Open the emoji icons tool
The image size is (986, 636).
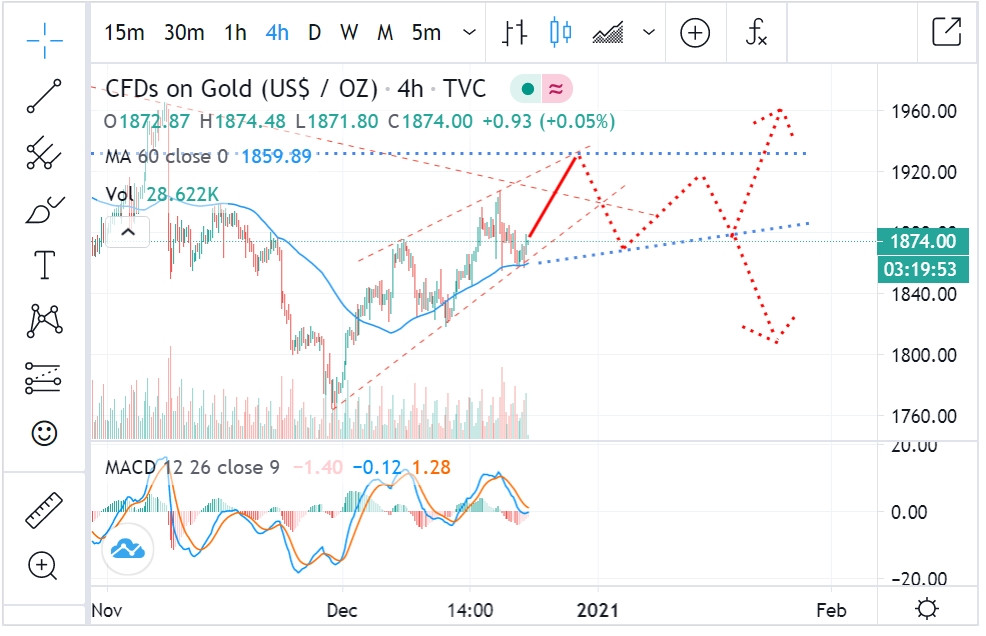[x=44, y=433]
